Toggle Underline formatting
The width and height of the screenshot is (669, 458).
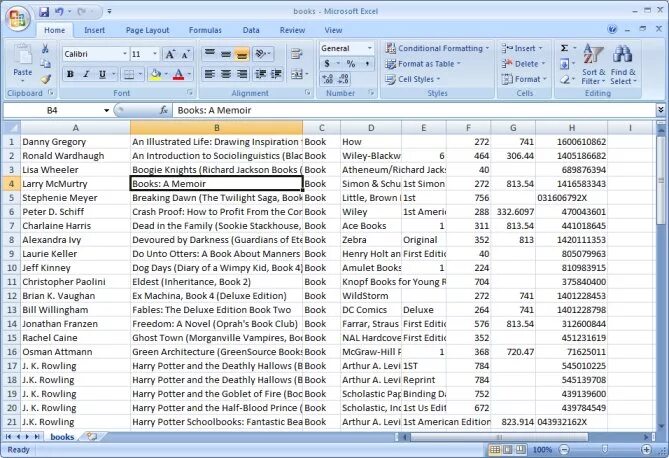pyautogui.click(x=102, y=75)
